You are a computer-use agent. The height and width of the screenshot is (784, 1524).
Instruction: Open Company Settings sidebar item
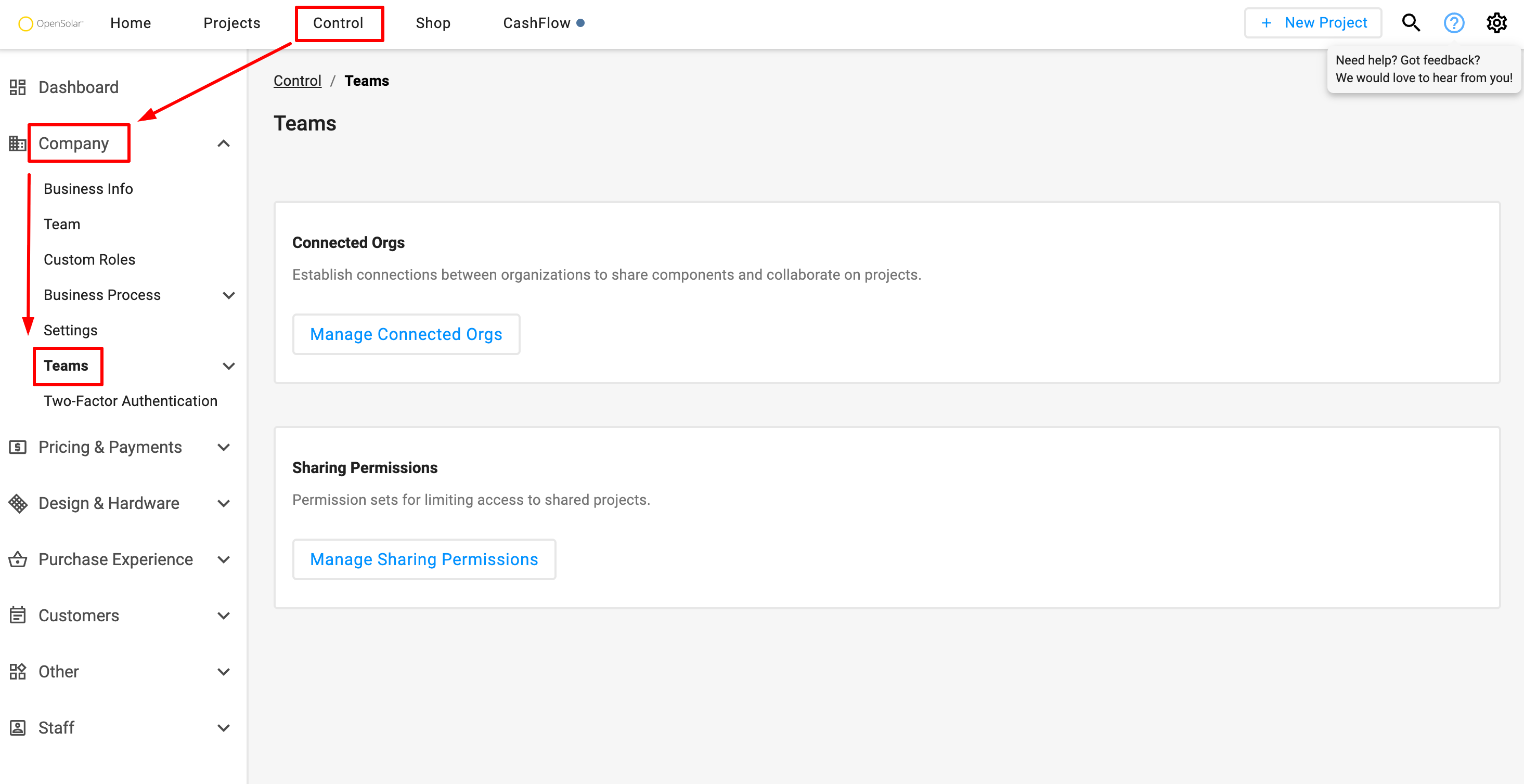click(70, 330)
